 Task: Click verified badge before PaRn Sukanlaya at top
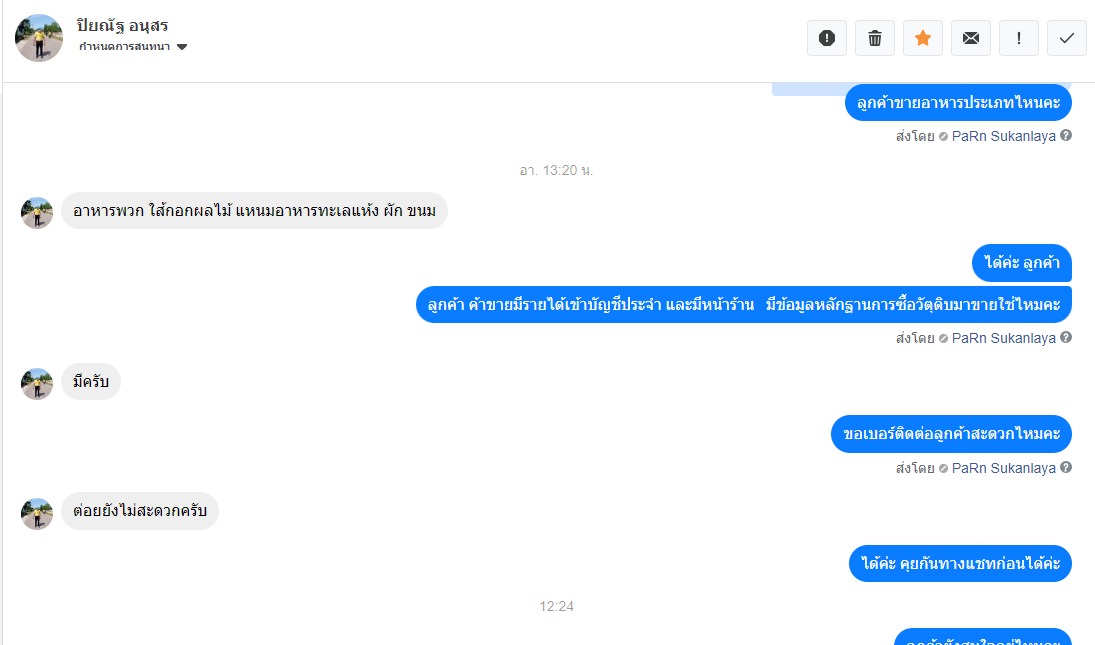(x=943, y=136)
